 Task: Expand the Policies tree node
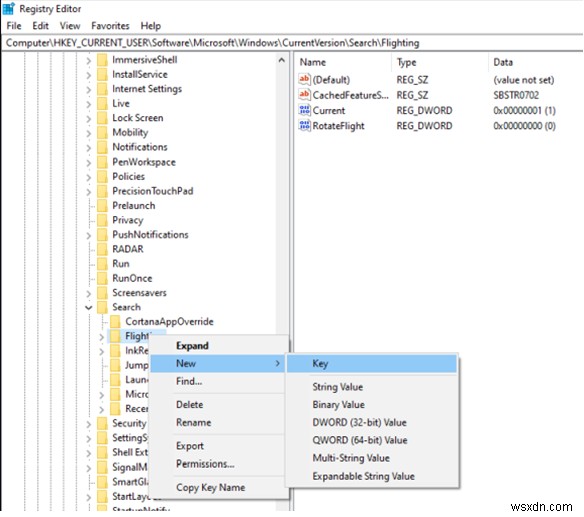(x=89, y=177)
